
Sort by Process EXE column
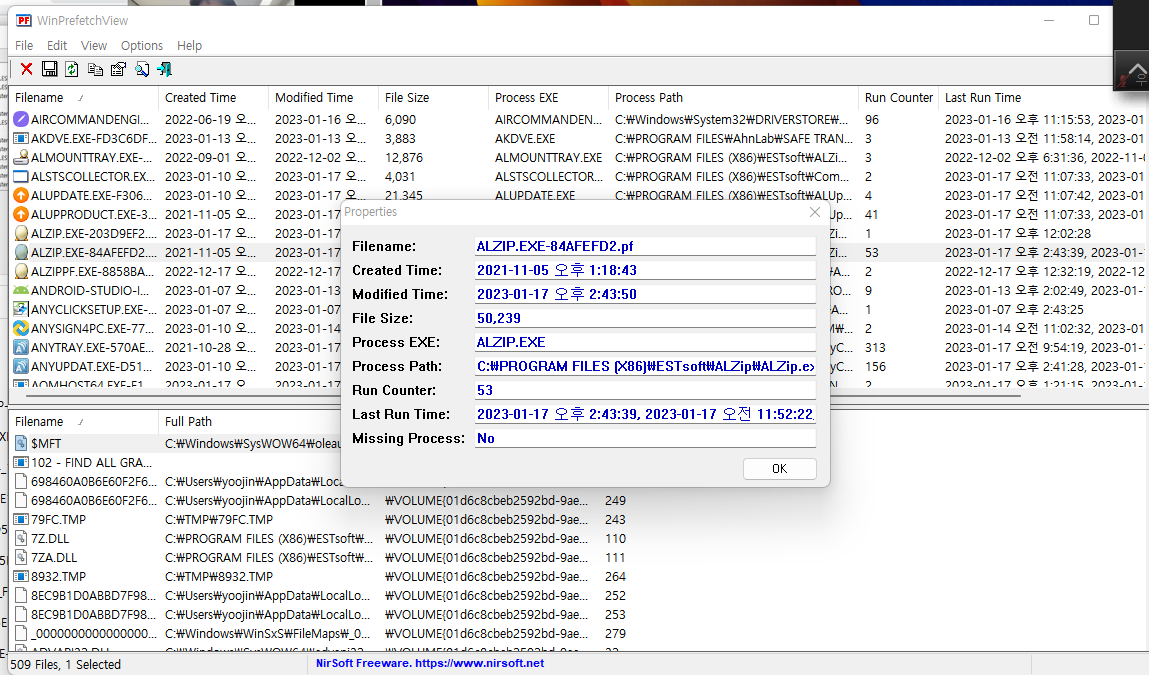tap(548, 97)
